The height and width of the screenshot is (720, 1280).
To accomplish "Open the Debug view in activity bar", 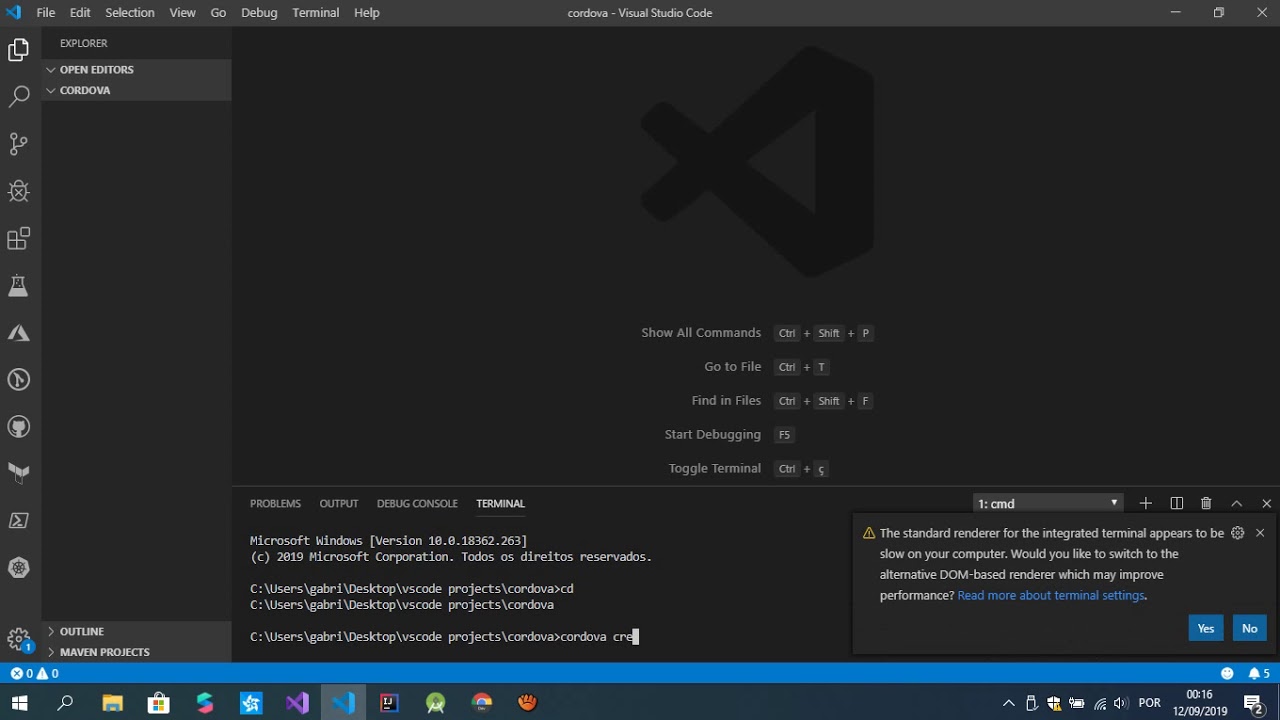I will [19, 191].
